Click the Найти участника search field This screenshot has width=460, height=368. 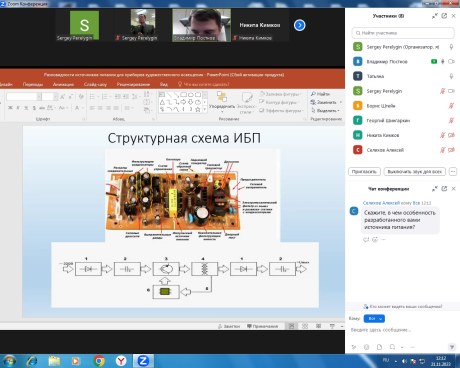[x=403, y=33]
